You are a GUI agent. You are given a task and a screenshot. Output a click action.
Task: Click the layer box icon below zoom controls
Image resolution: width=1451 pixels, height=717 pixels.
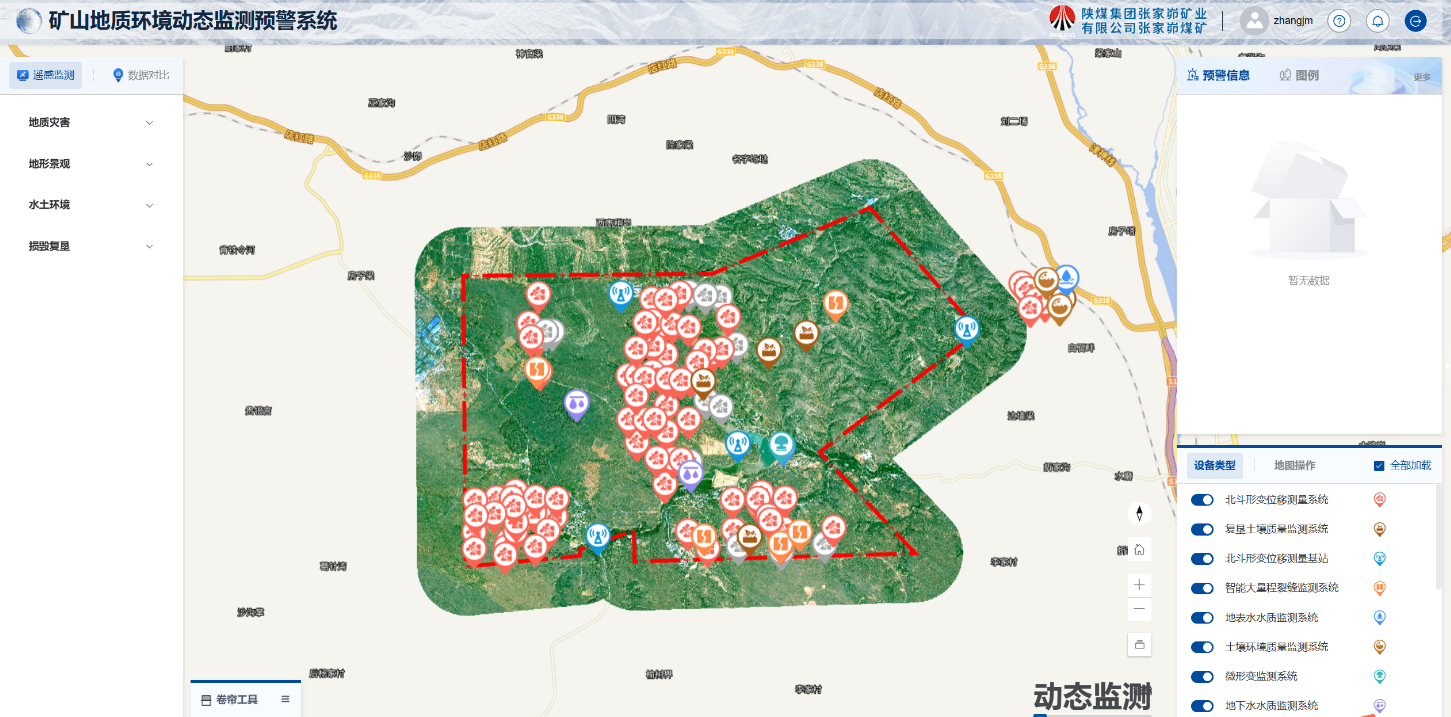pyautogui.click(x=1139, y=644)
